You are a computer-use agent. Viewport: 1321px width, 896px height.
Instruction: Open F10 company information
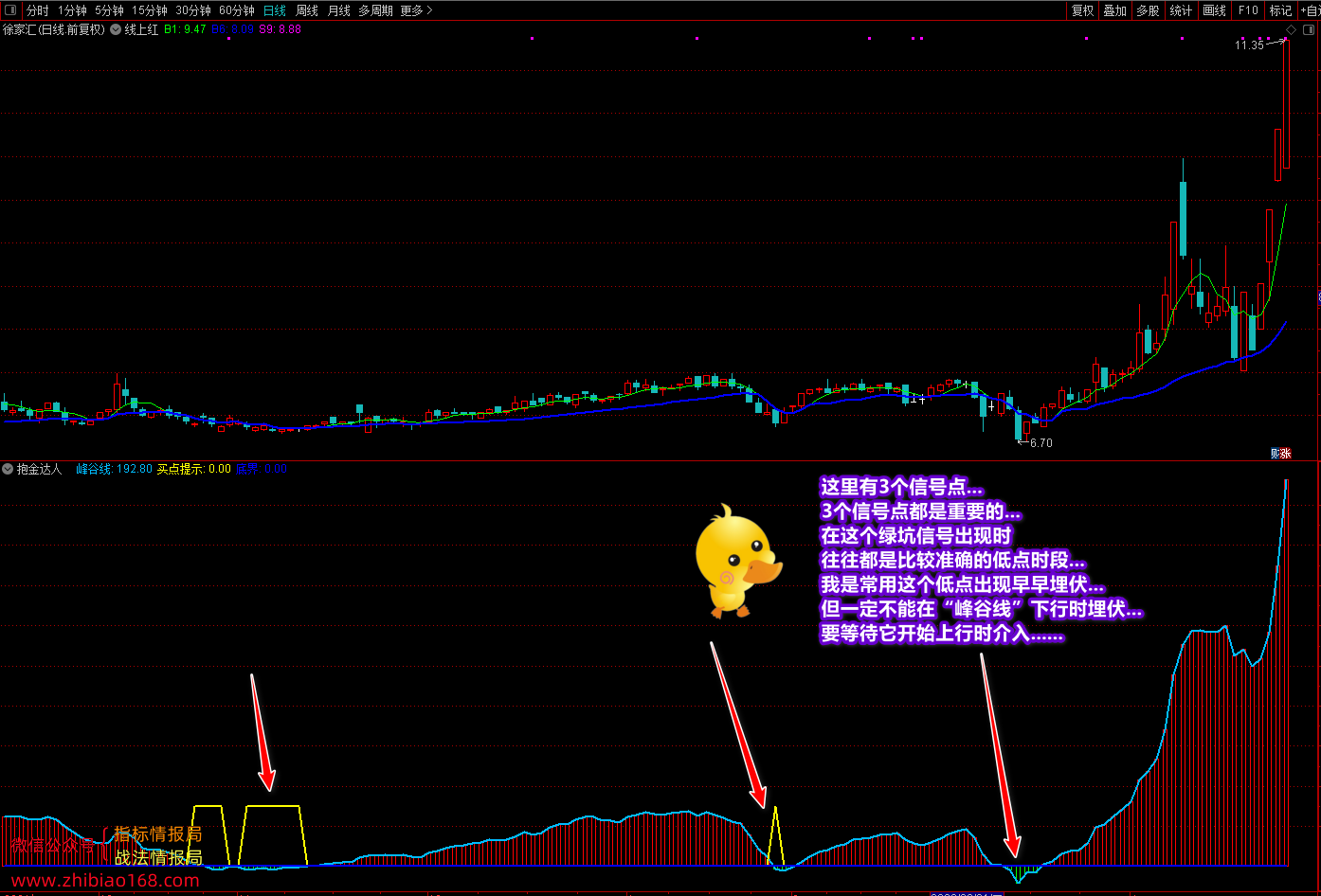pos(1248,10)
